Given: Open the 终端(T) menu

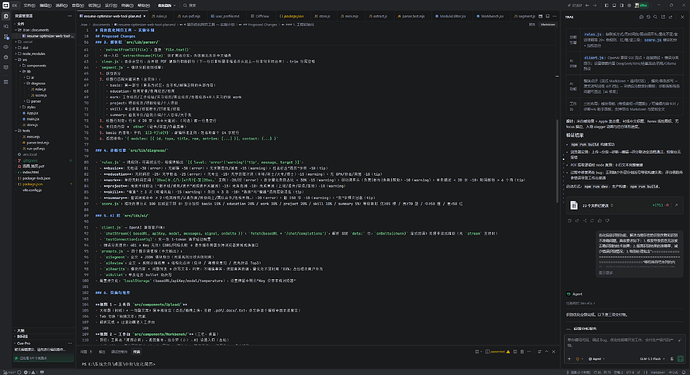Looking at the screenshot, I should coord(127,5).
